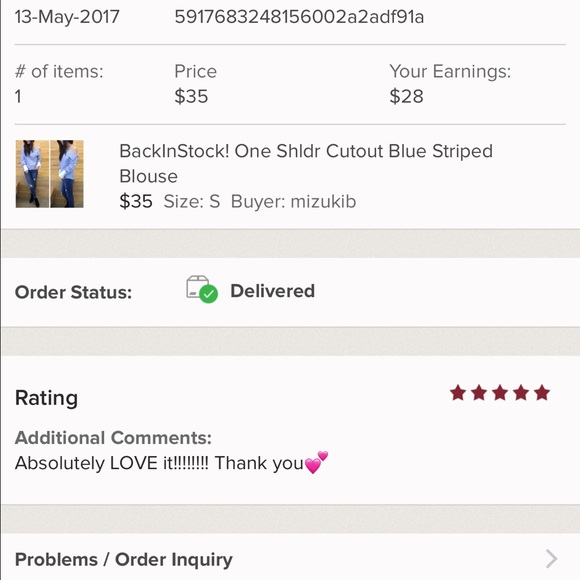Click the third rating star

(x=500, y=392)
